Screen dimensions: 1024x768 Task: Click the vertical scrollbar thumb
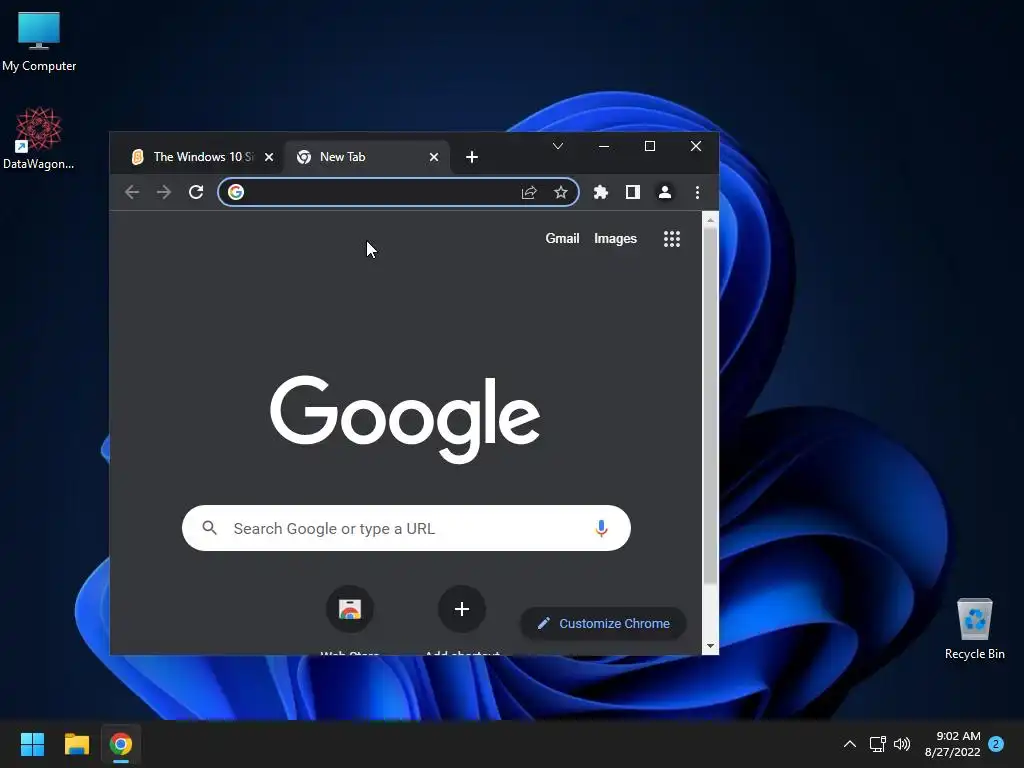coord(710,405)
